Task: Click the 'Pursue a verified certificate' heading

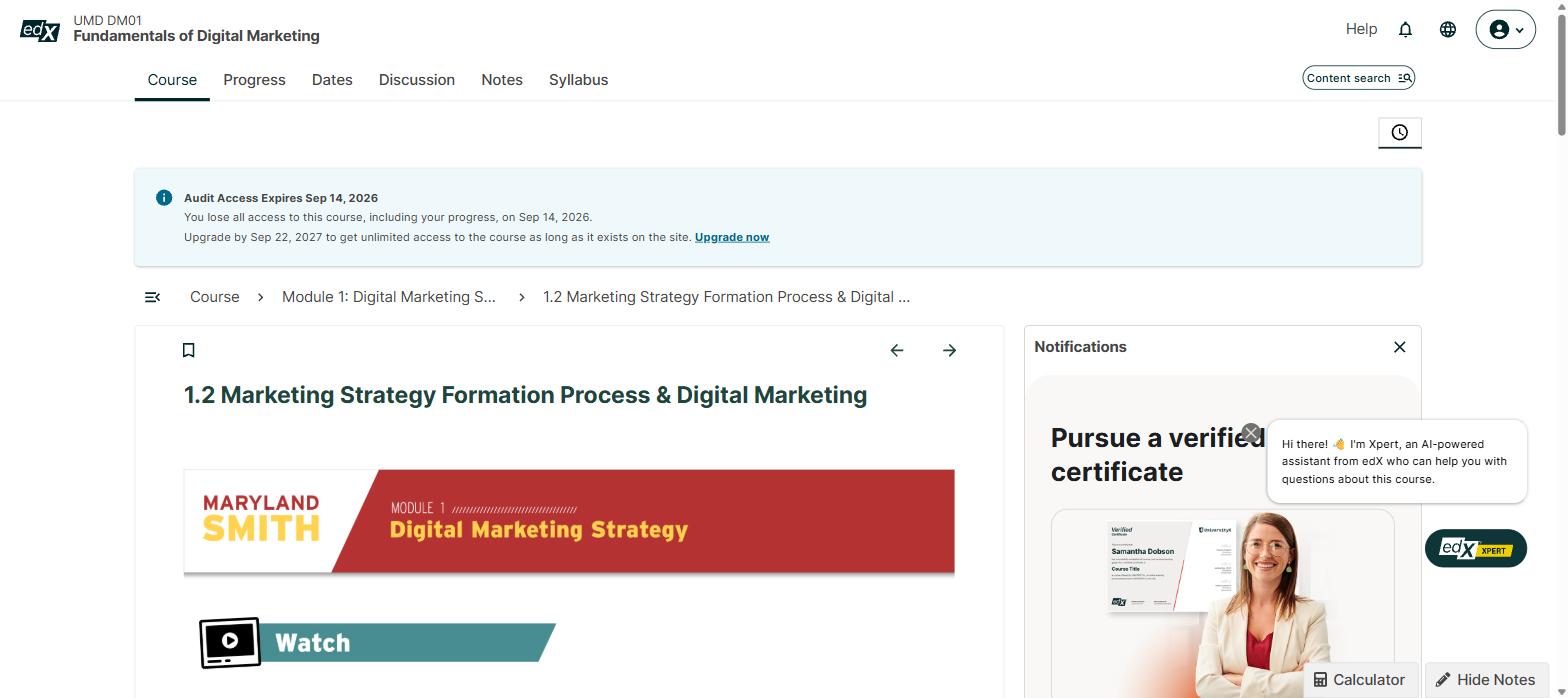Action: [x=1157, y=454]
